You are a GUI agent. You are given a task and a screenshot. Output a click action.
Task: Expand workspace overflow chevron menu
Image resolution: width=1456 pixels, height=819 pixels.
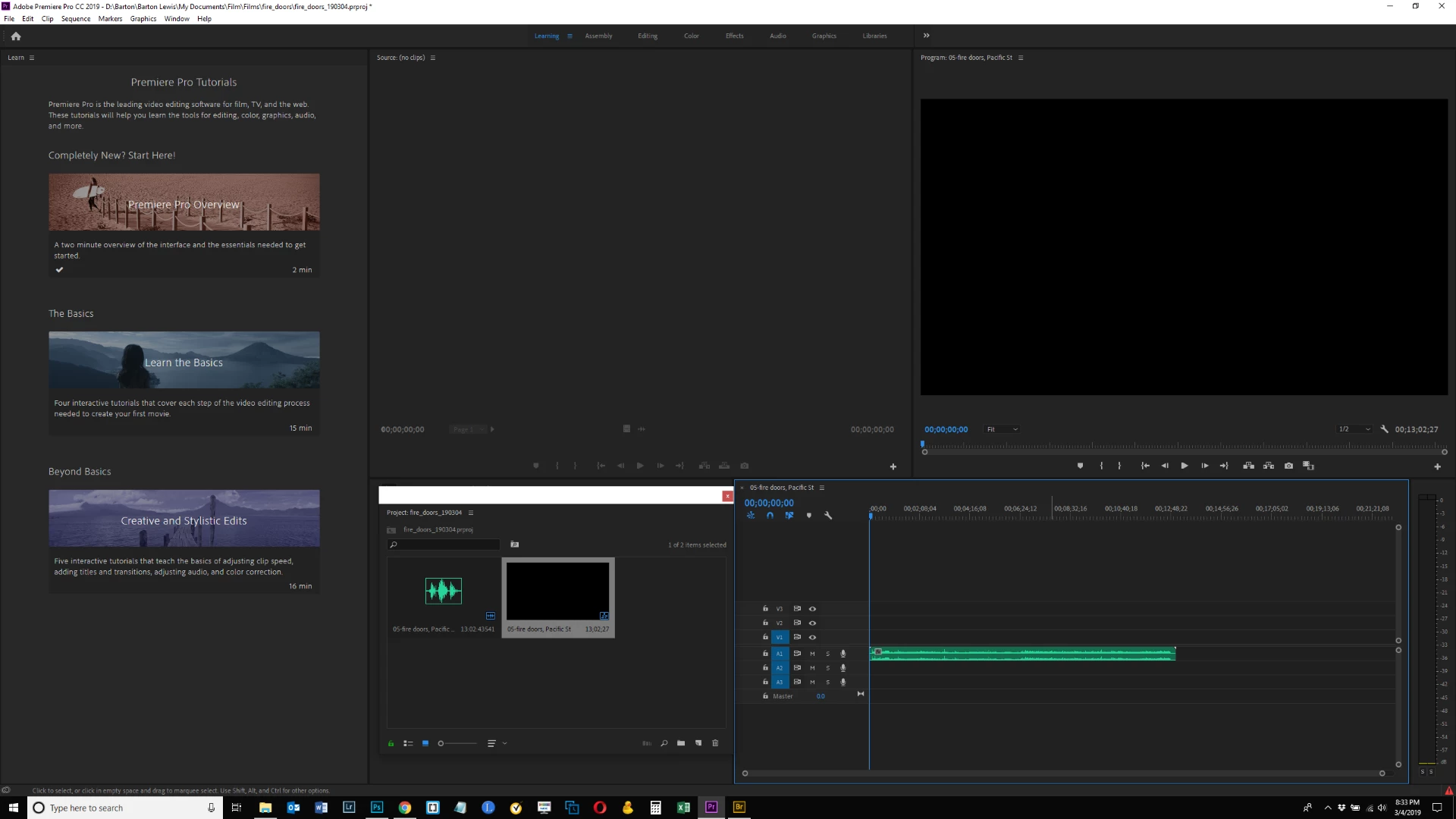click(x=926, y=36)
